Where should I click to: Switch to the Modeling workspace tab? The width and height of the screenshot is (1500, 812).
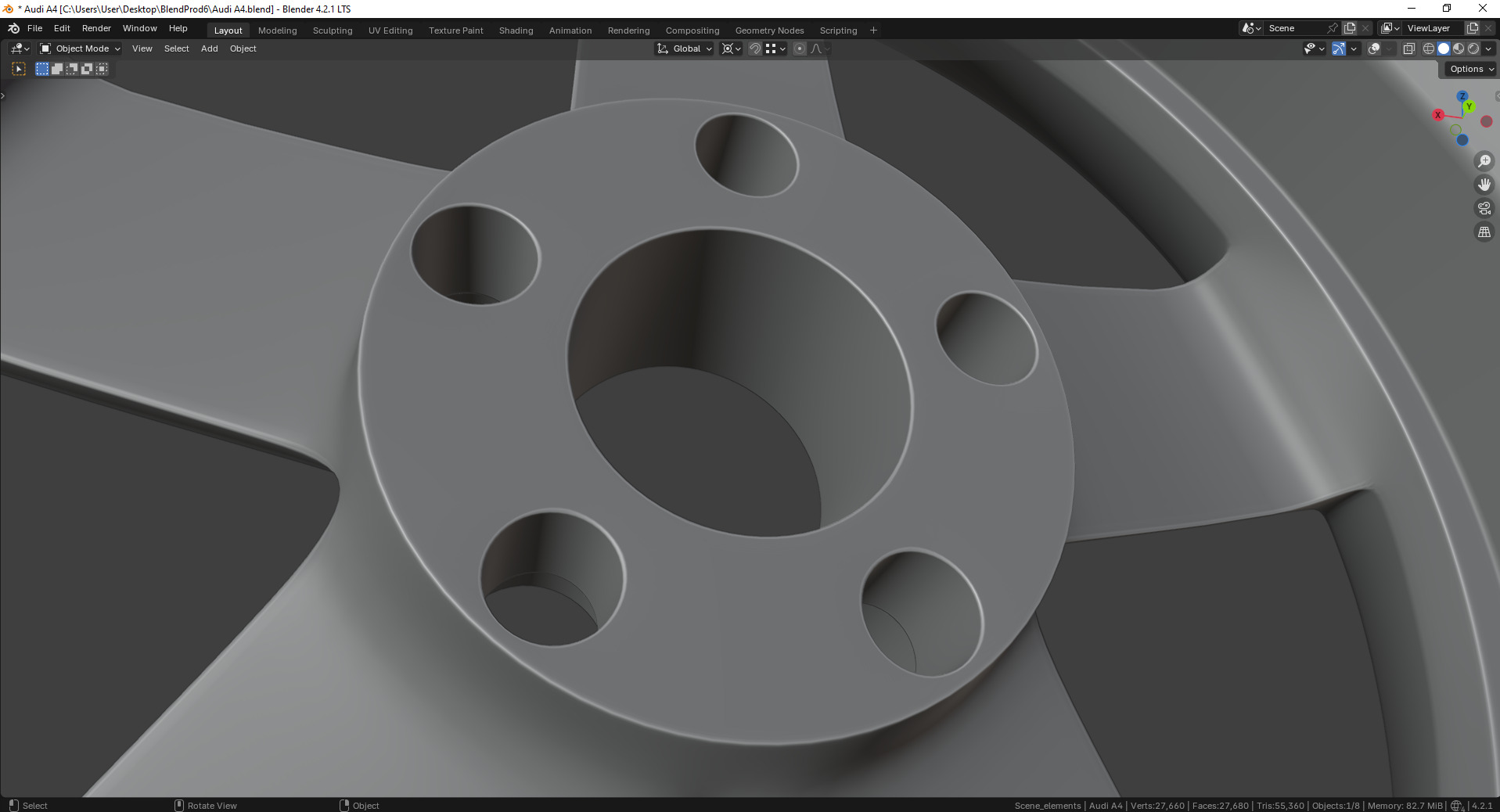tap(278, 31)
